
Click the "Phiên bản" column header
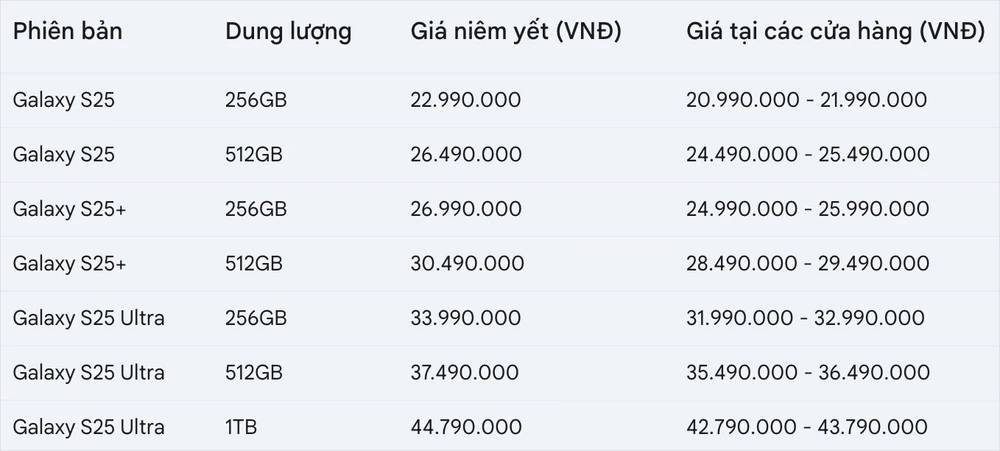67,32
